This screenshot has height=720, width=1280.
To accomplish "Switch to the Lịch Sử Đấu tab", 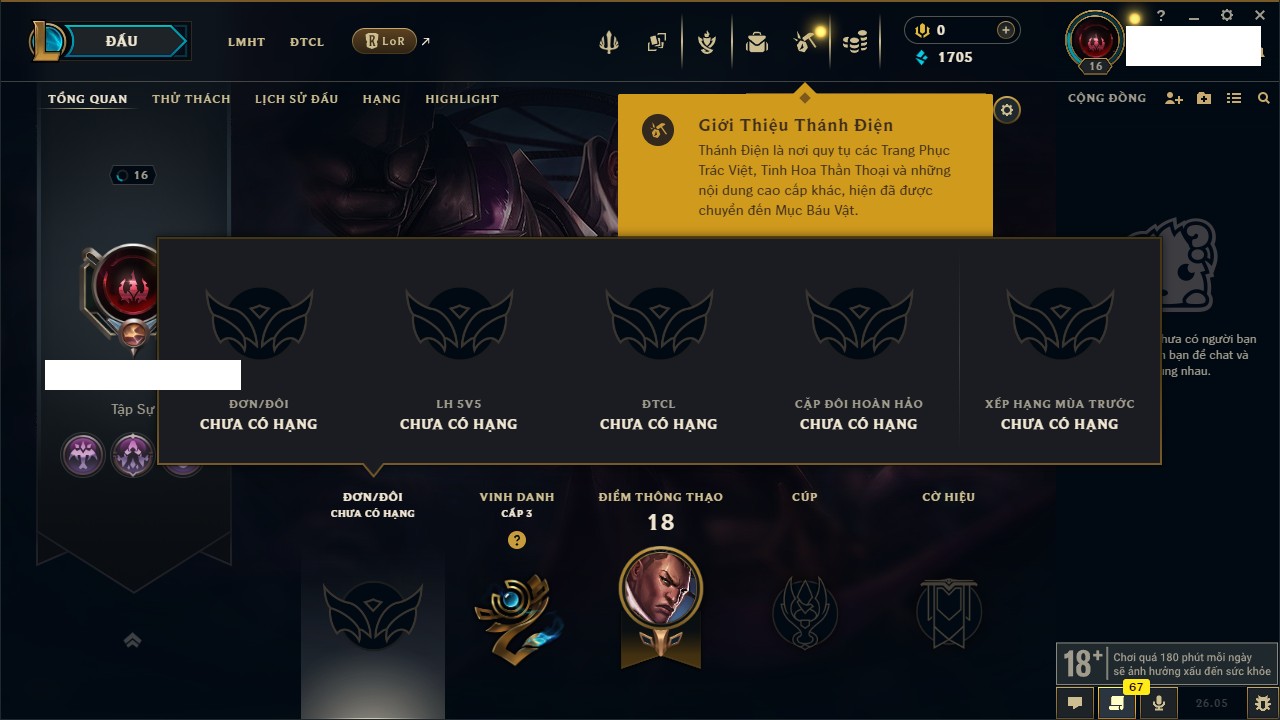I will [296, 99].
